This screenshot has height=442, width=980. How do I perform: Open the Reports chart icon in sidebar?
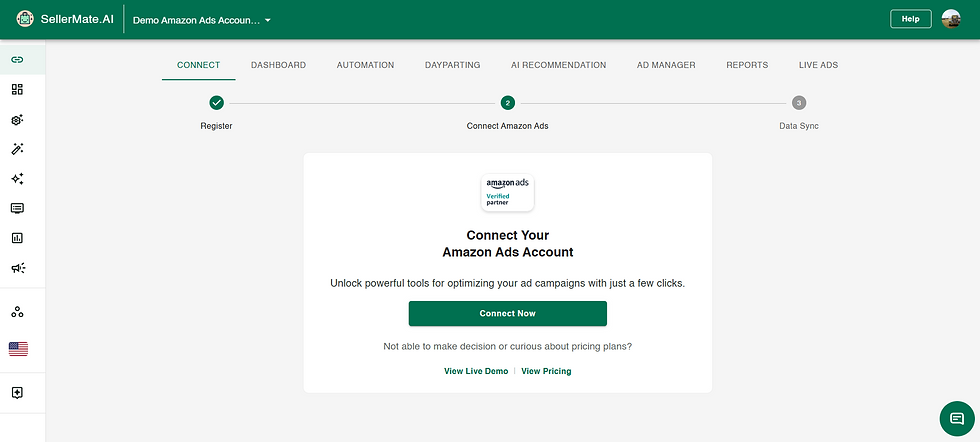point(18,238)
